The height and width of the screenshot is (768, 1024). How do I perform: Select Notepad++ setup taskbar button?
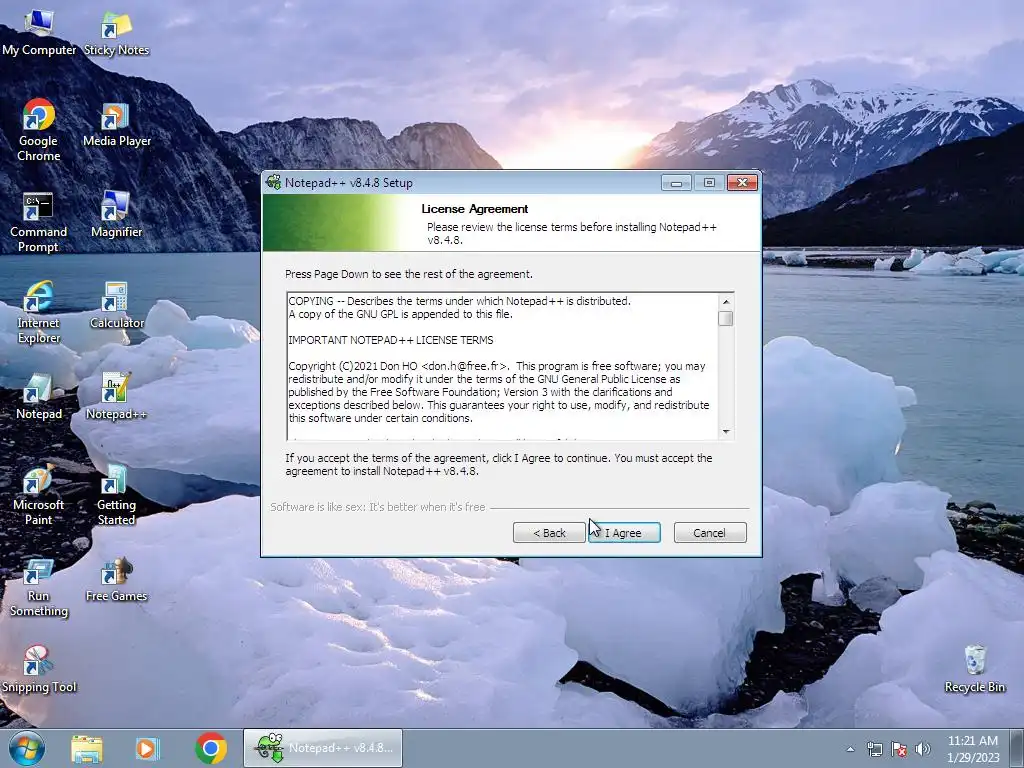tap(323, 748)
